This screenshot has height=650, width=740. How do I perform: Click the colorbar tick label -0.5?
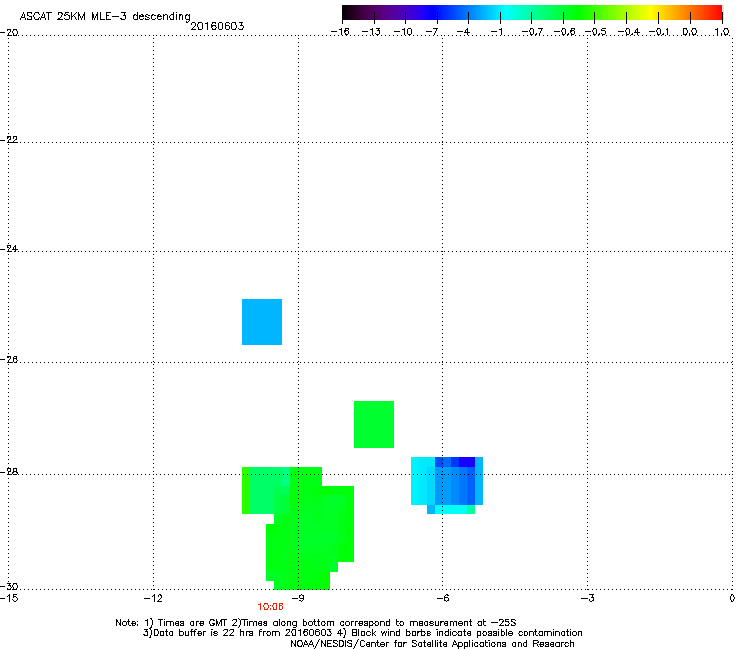coord(596,32)
